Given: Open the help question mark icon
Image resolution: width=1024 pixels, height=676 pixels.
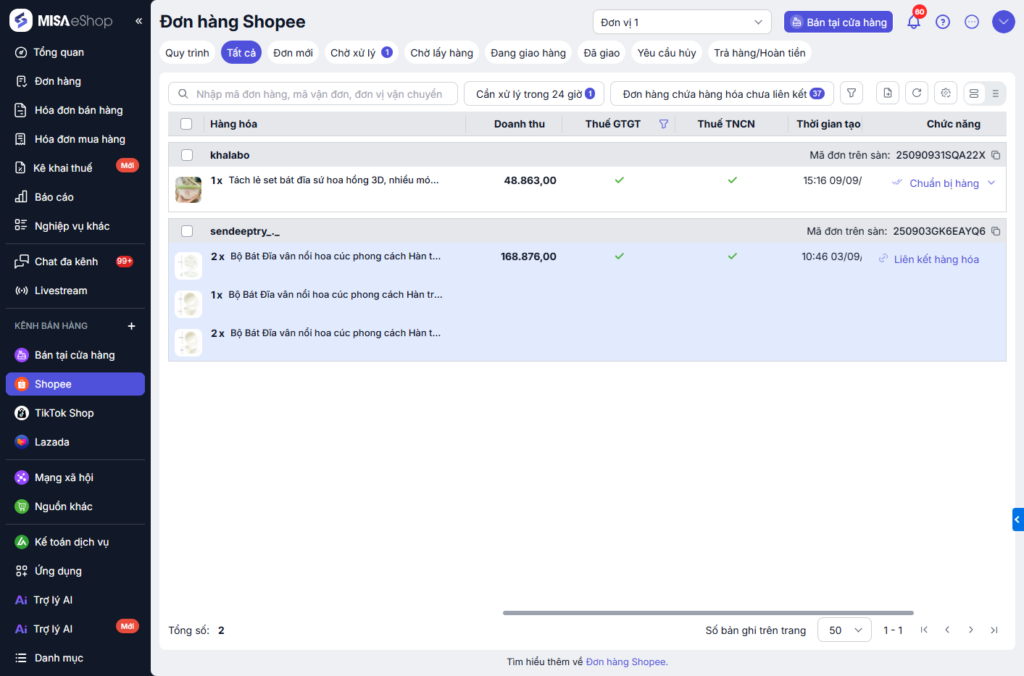Looking at the screenshot, I should (x=942, y=22).
